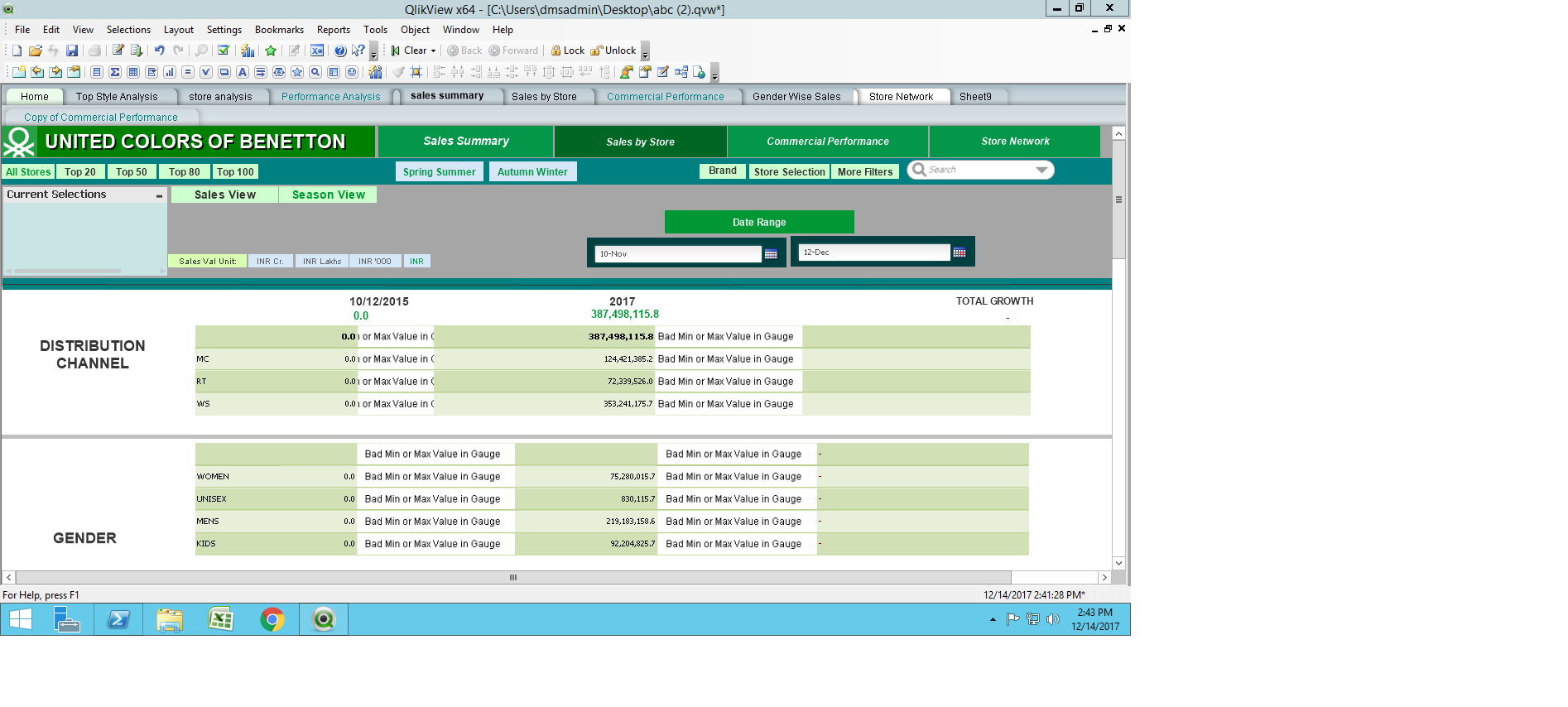Click the Reload data icon
Image resolution: width=1568 pixels, height=707 pixels.
137,50
